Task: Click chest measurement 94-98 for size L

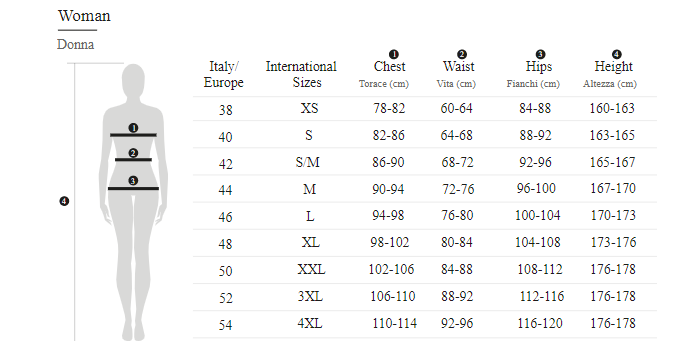Action: click(388, 216)
